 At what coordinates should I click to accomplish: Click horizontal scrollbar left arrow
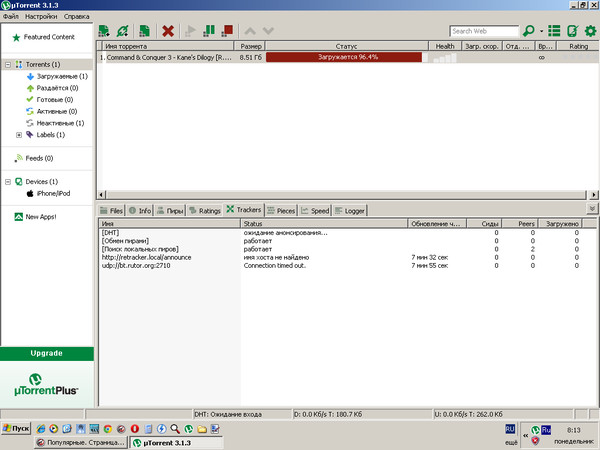(x=101, y=195)
